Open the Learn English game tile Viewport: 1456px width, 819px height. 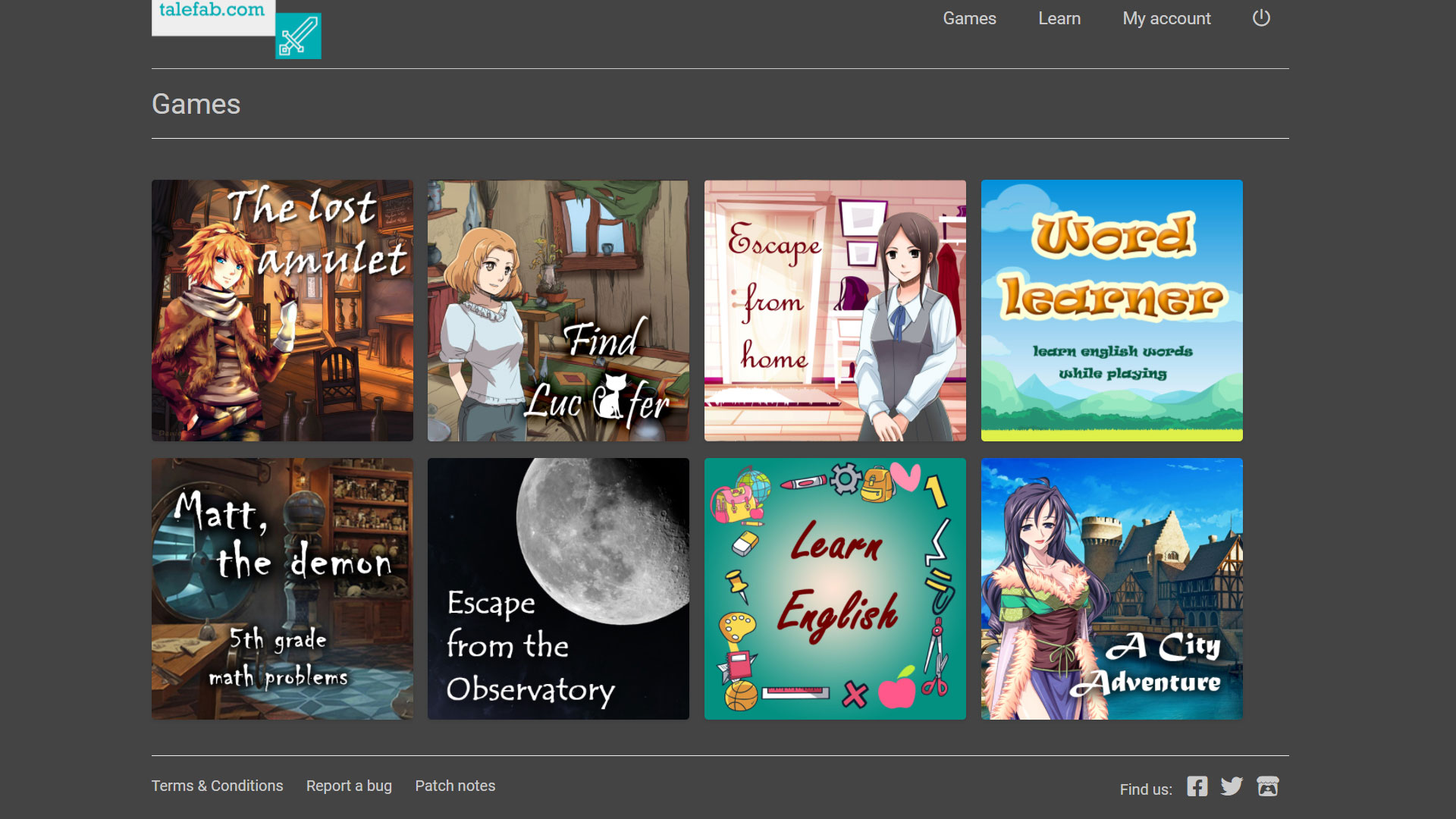835,588
